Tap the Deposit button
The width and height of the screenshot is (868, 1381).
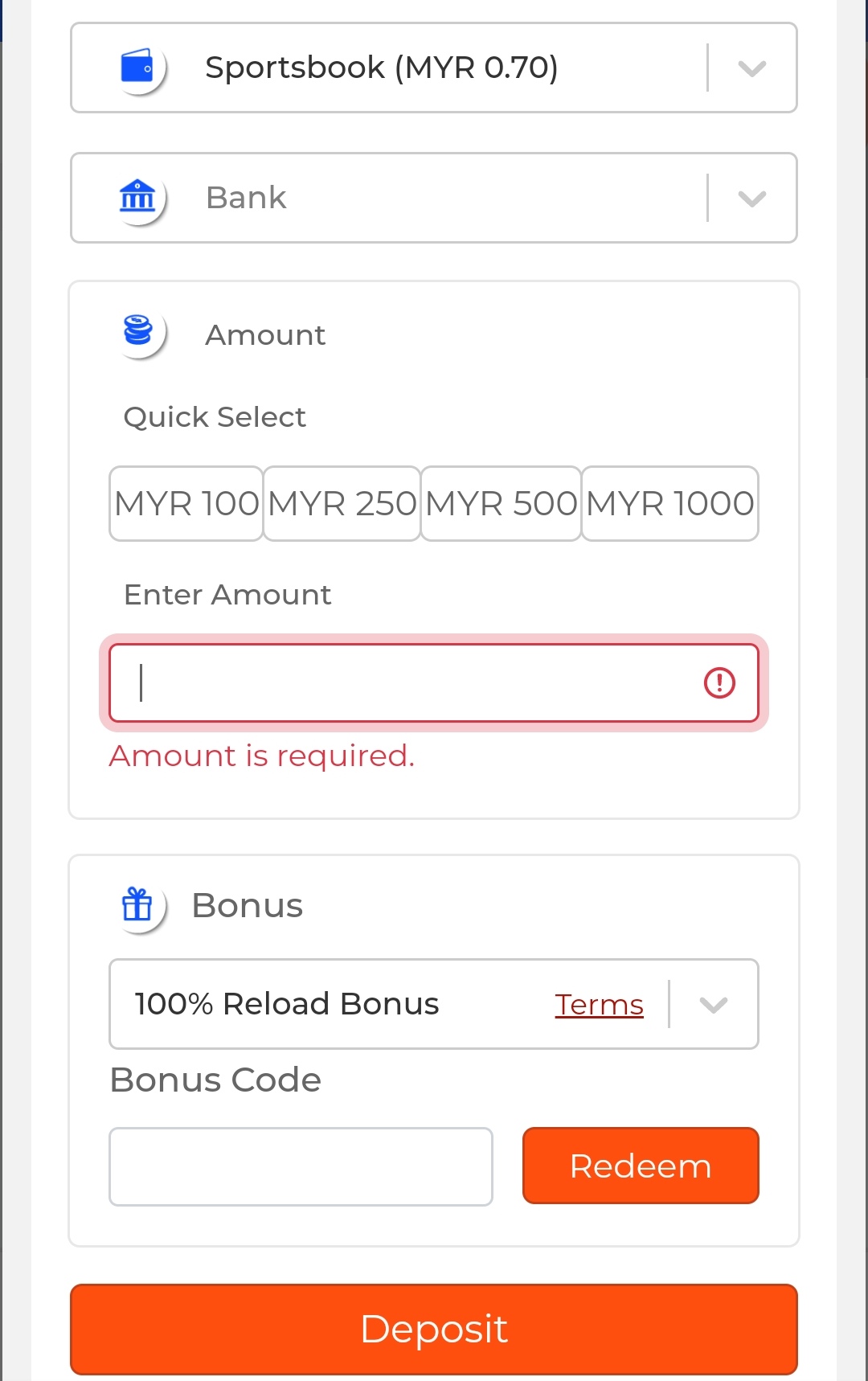(x=434, y=1329)
